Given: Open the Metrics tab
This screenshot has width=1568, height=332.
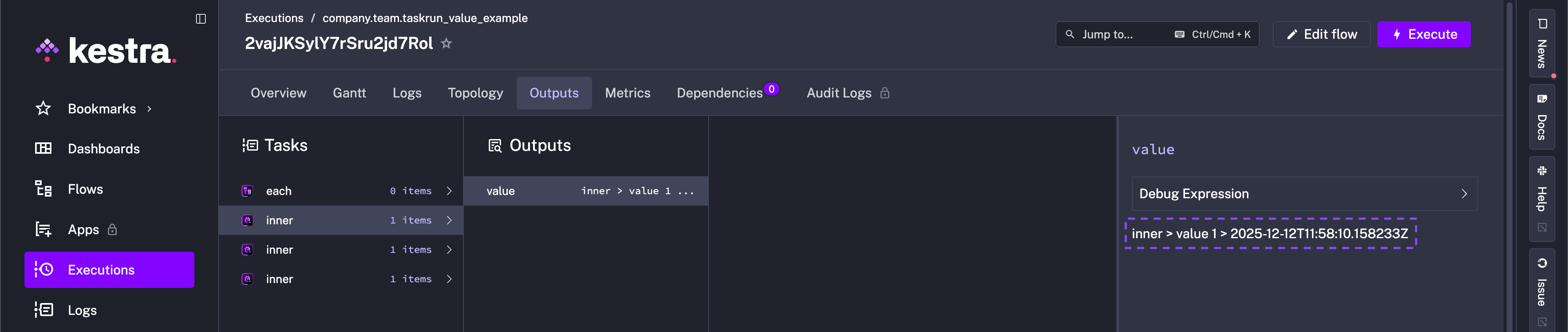Looking at the screenshot, I should (x=628, y=93).
